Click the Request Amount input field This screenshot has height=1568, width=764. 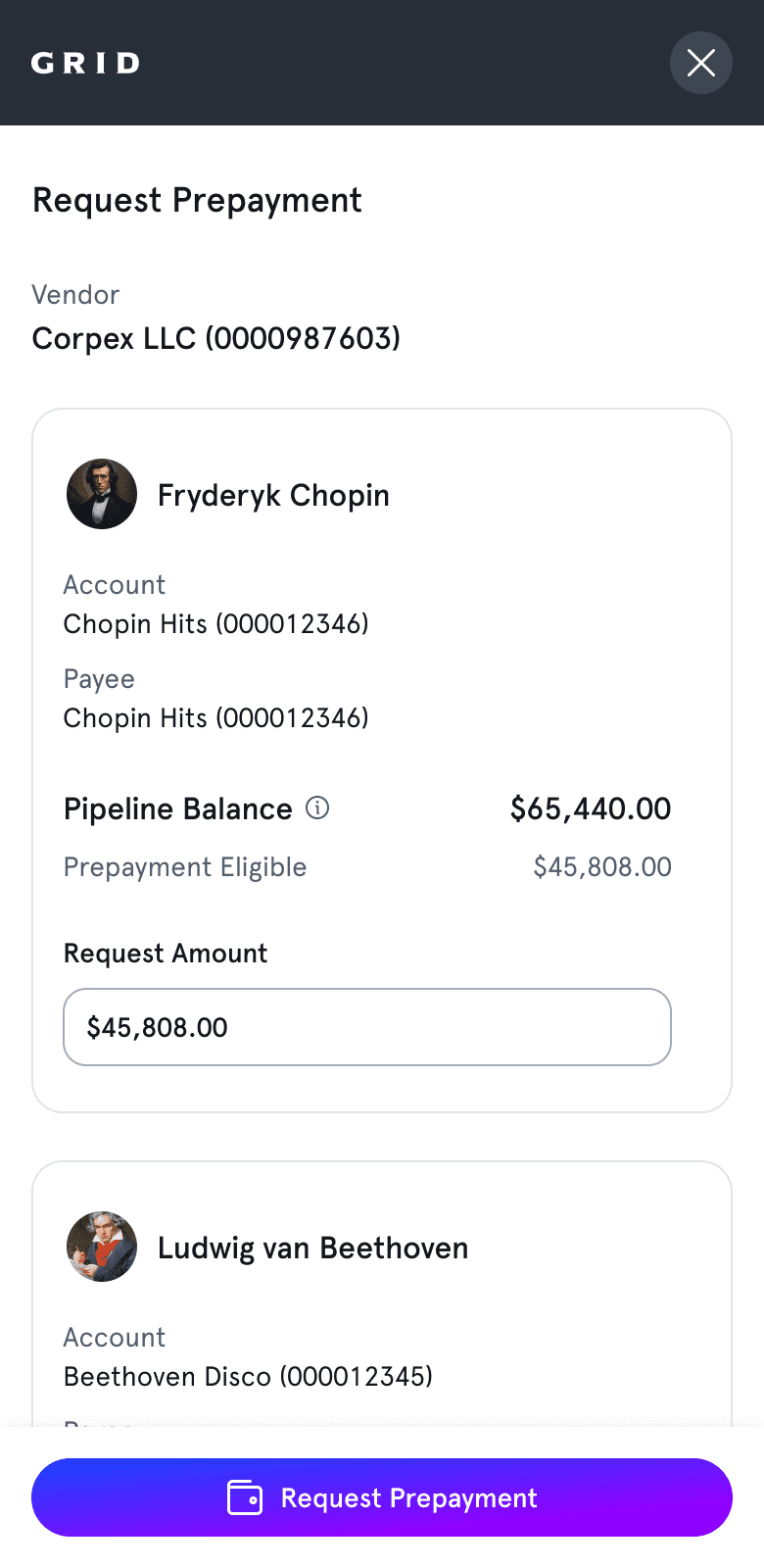pos(367,1027)
